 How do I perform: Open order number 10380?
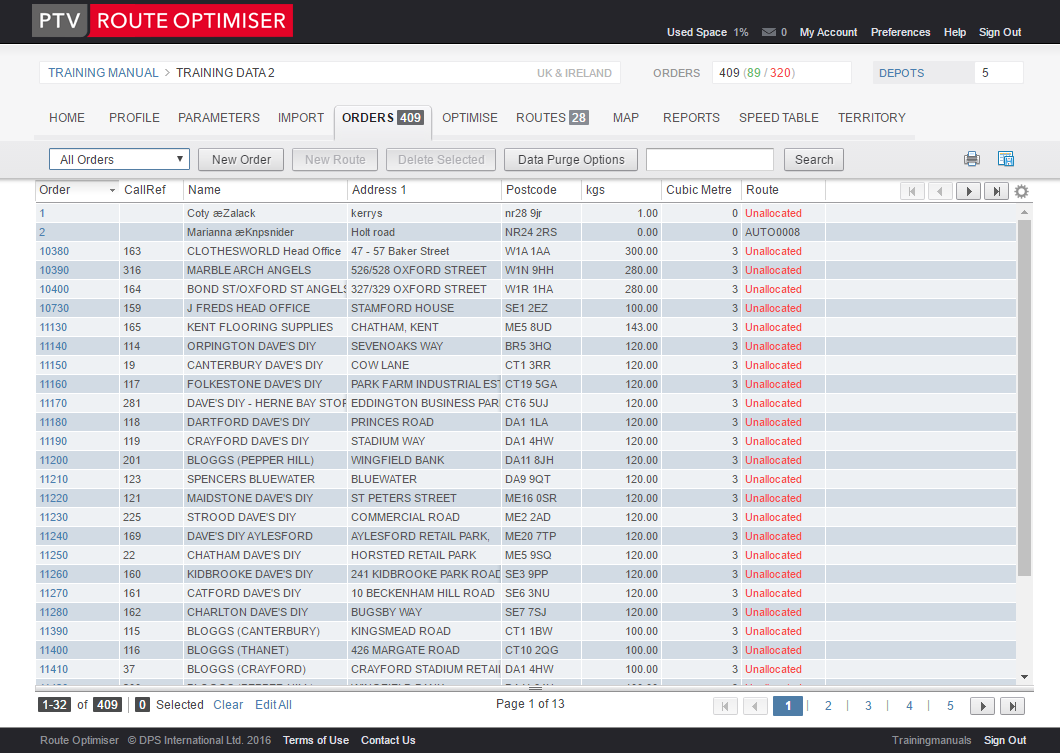coord(54,251)
